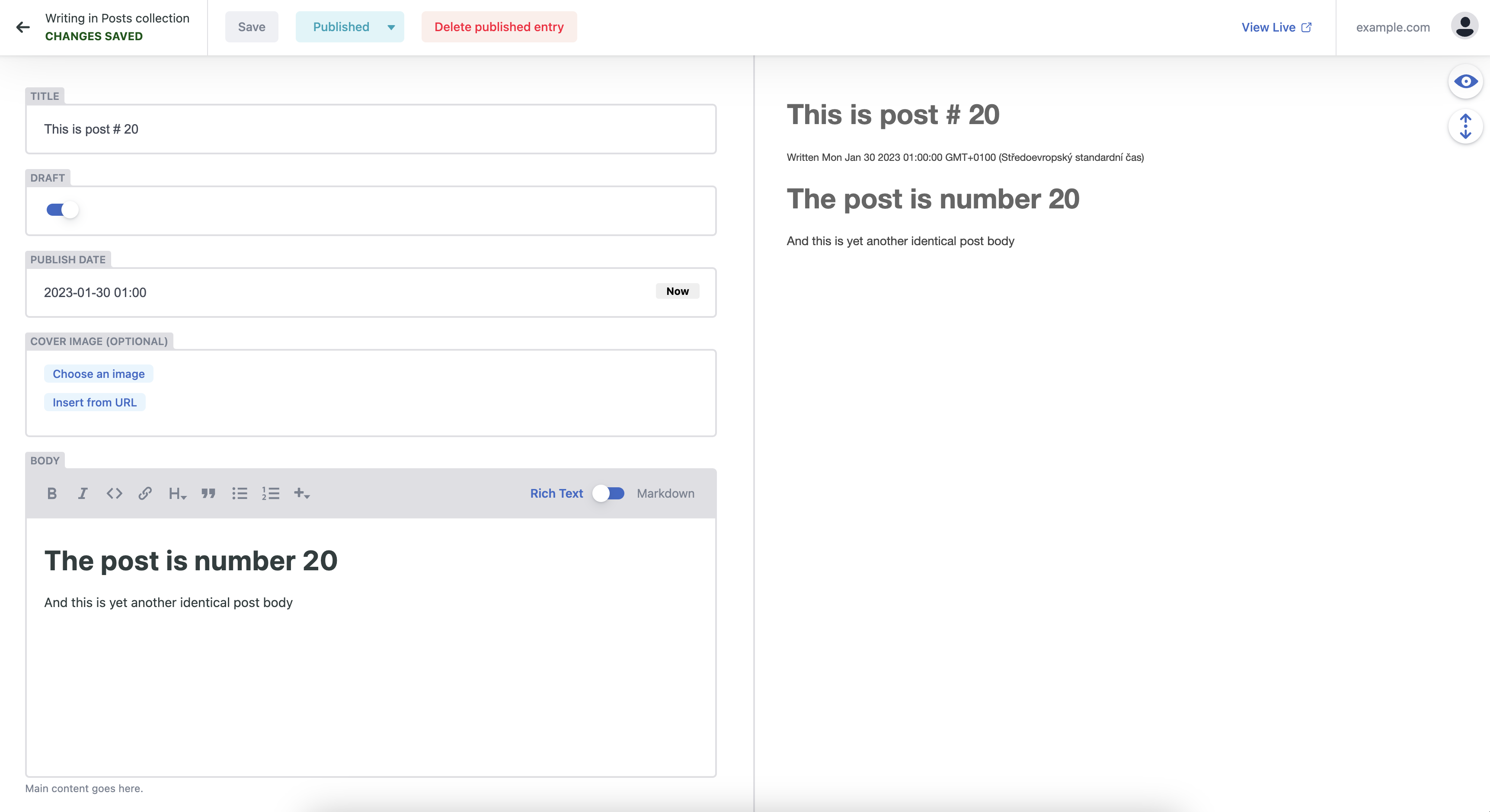Go back using the left arrow icon
The height and width of the screenshot is (812, 1490).
22,27
